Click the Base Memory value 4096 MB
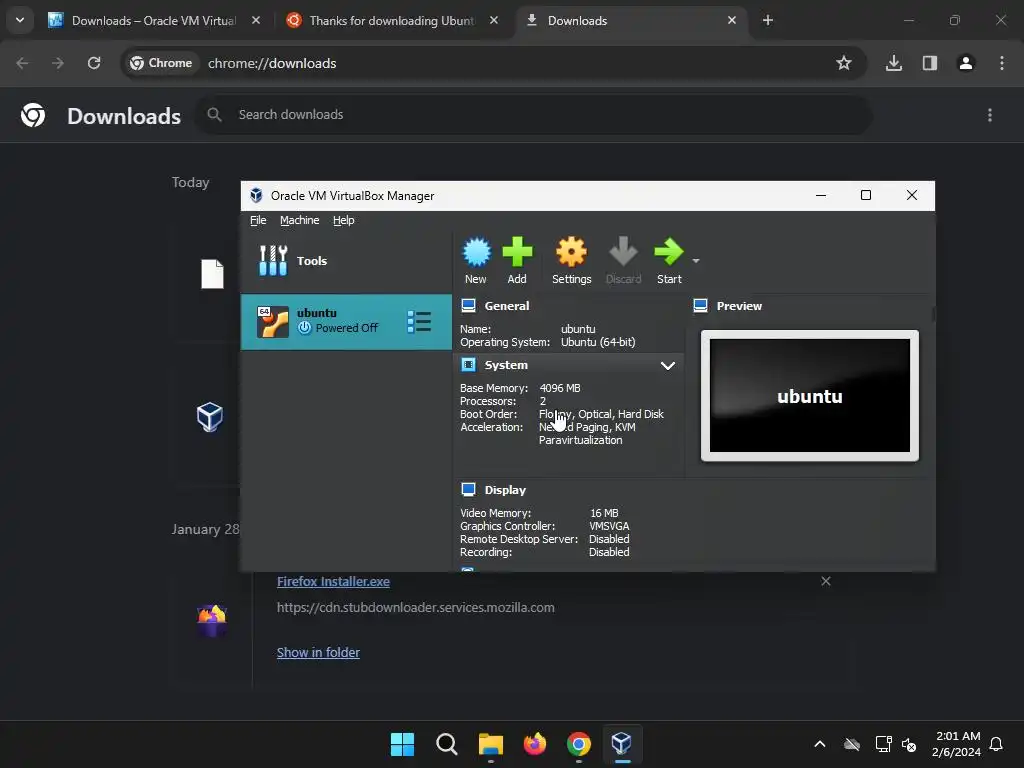 [x=560, y=388]
